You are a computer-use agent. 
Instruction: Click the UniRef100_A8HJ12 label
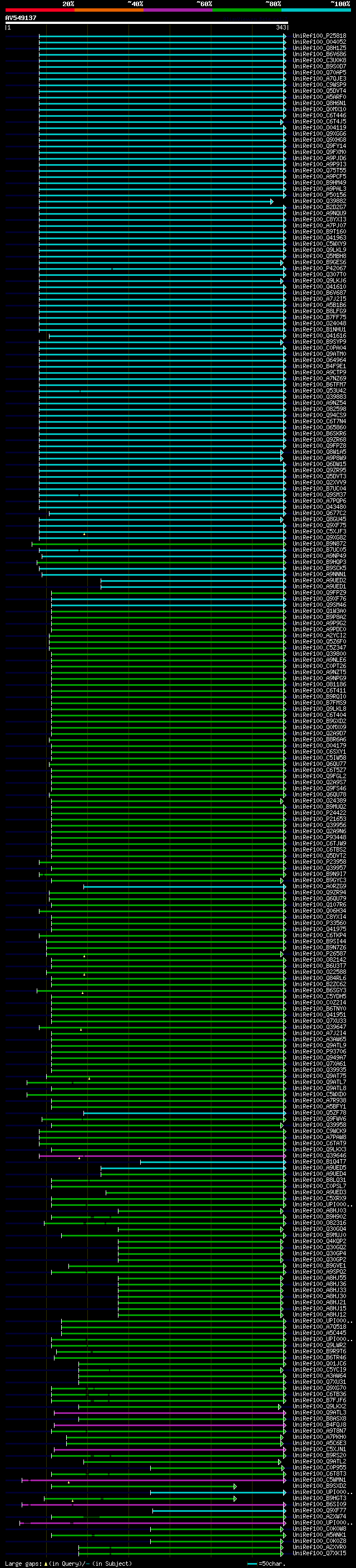pos(319,1314)
